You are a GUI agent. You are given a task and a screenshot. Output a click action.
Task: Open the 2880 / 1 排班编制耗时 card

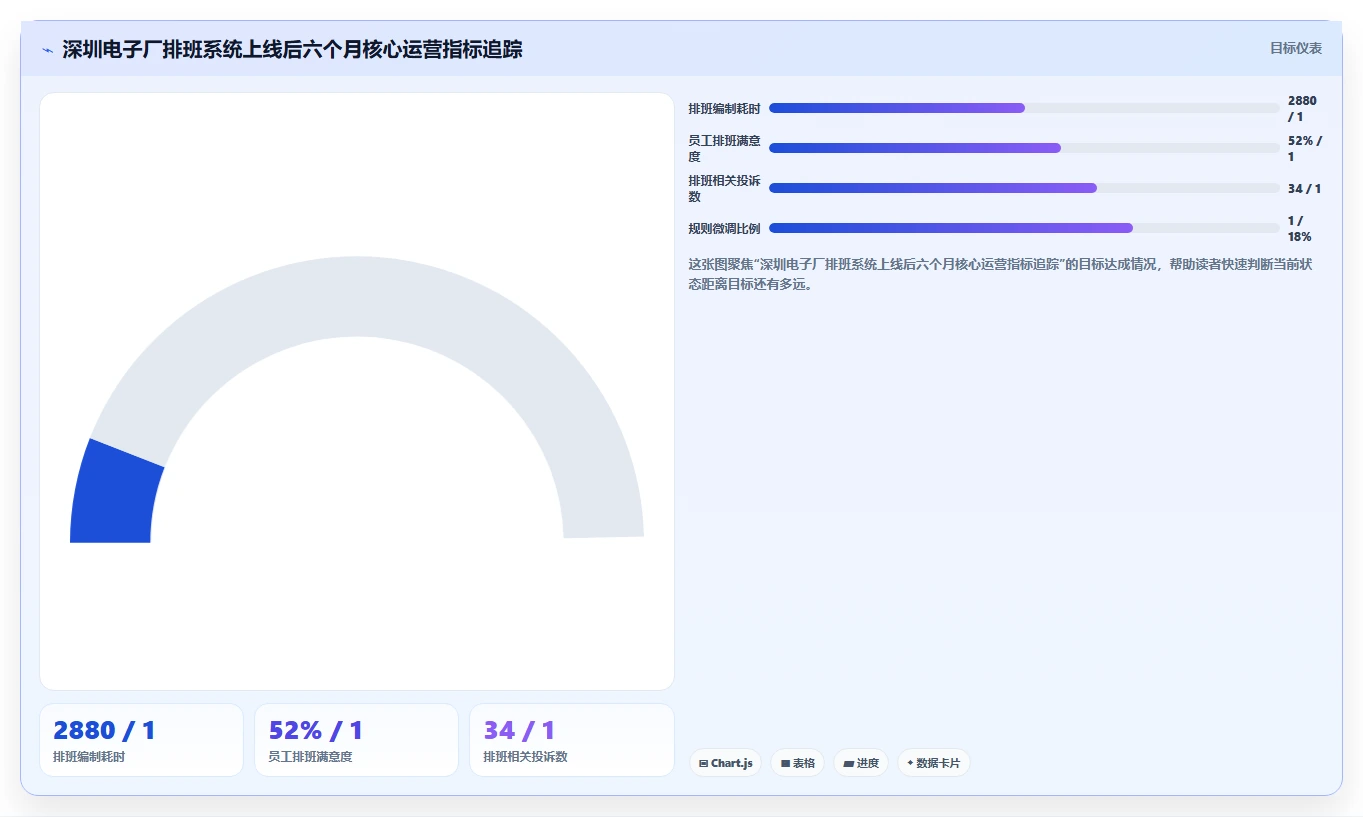pyautogui.click(x=141, y=740)
